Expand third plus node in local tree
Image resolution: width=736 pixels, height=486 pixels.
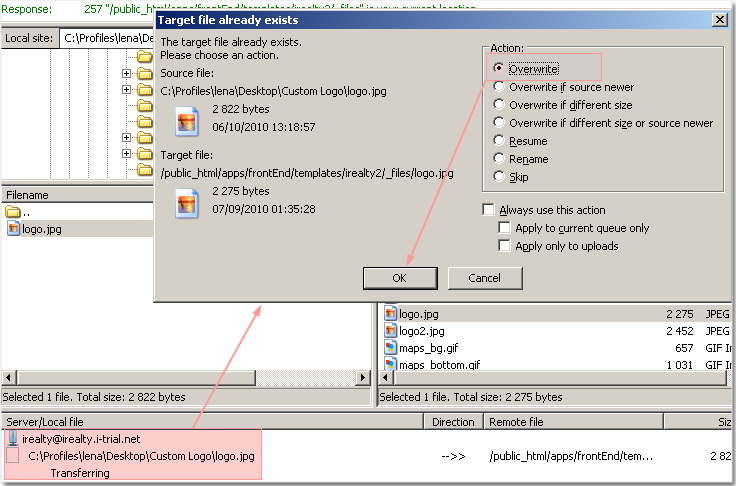tap(126, 137)
